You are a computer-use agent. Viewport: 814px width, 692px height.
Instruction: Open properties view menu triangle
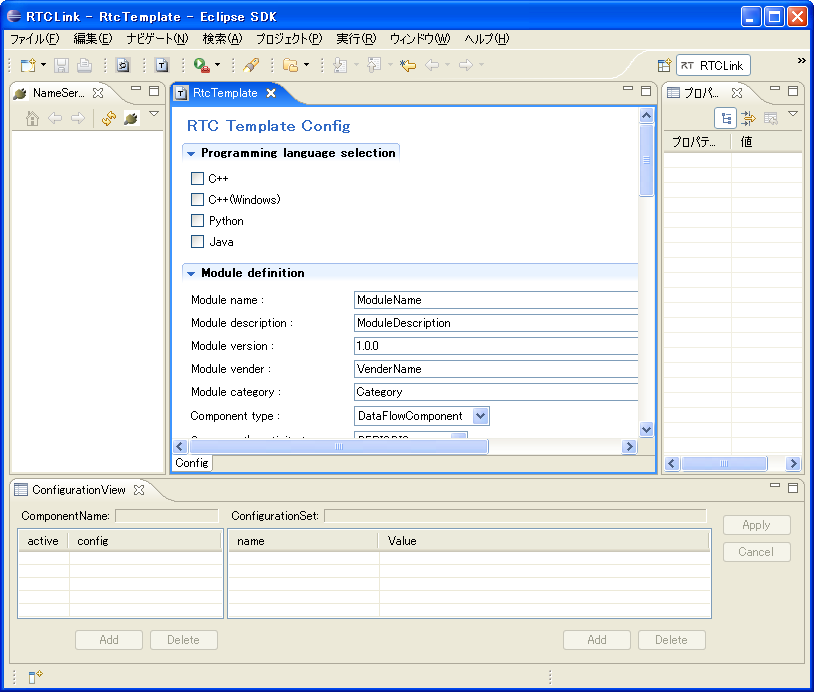793,113
